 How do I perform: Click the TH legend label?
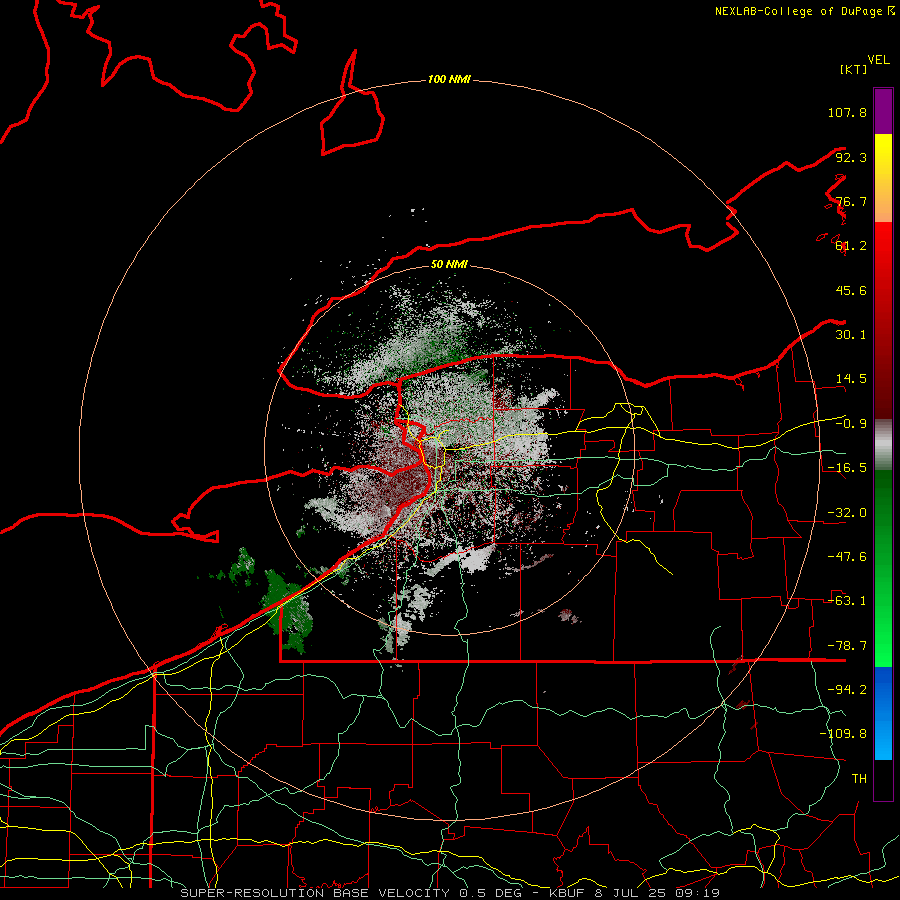pyautogui.click(x=859, y=779)
